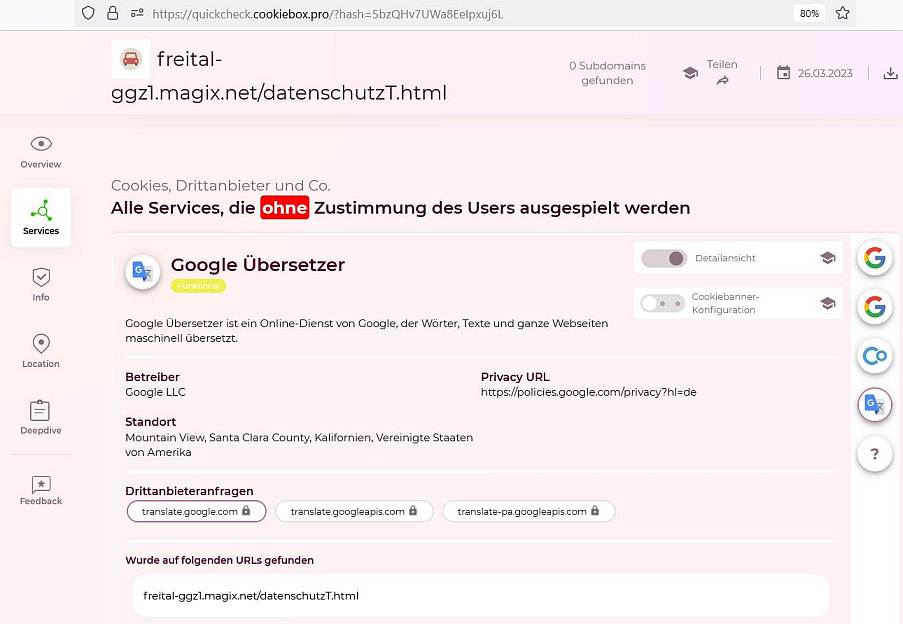This screenshot has width=903, height=624.
Task: Click the translate-pa.googleapis.com request chip
Action: pos(529,511)
